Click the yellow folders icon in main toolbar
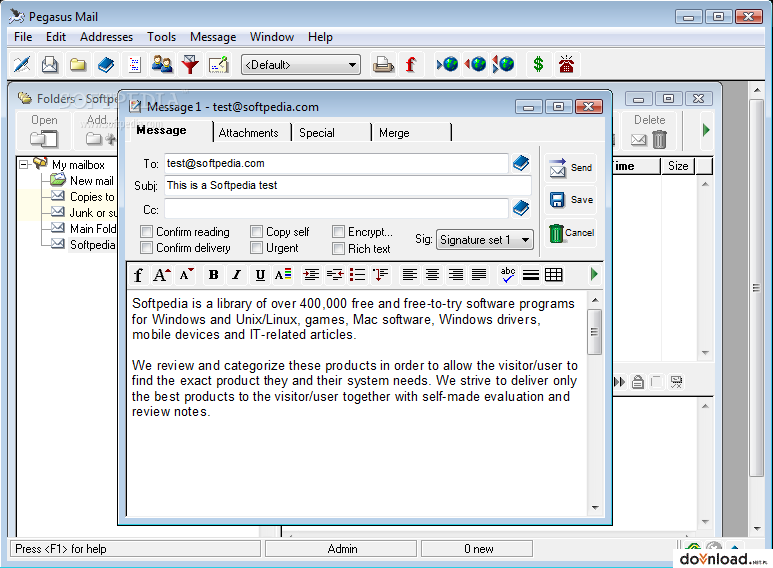This screenshot has width=773, height=568. 78,65
